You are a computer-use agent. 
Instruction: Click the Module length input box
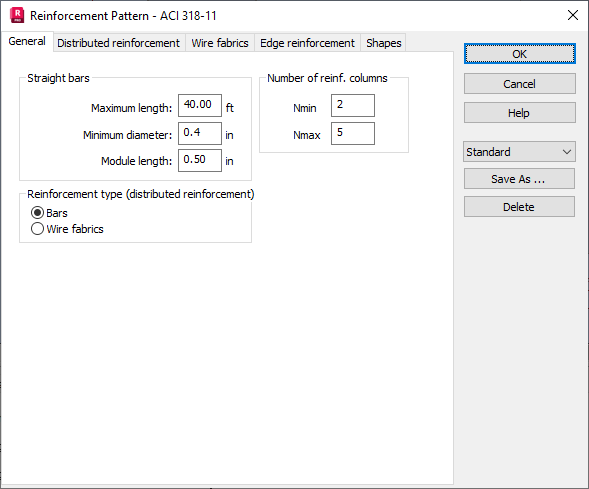(x=200, y=160)
